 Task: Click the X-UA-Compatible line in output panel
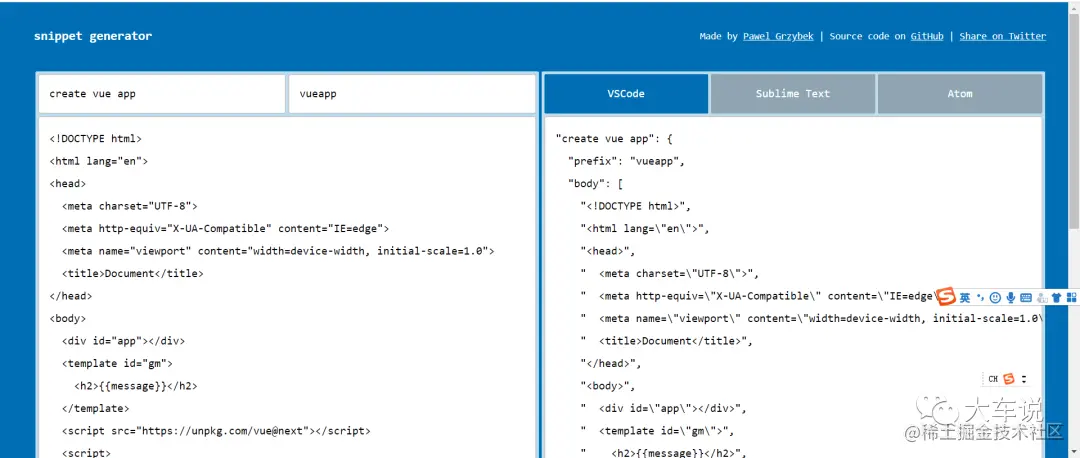(758, 296)
